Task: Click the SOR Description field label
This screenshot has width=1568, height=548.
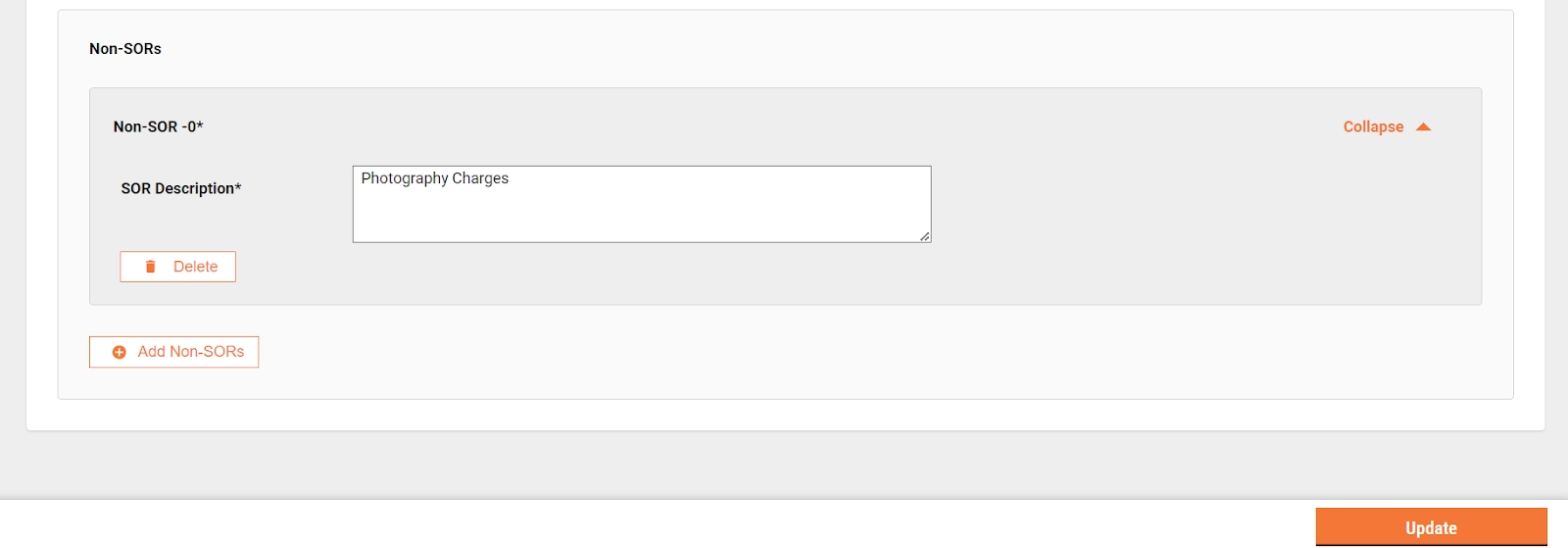Action: coord(176,188)
